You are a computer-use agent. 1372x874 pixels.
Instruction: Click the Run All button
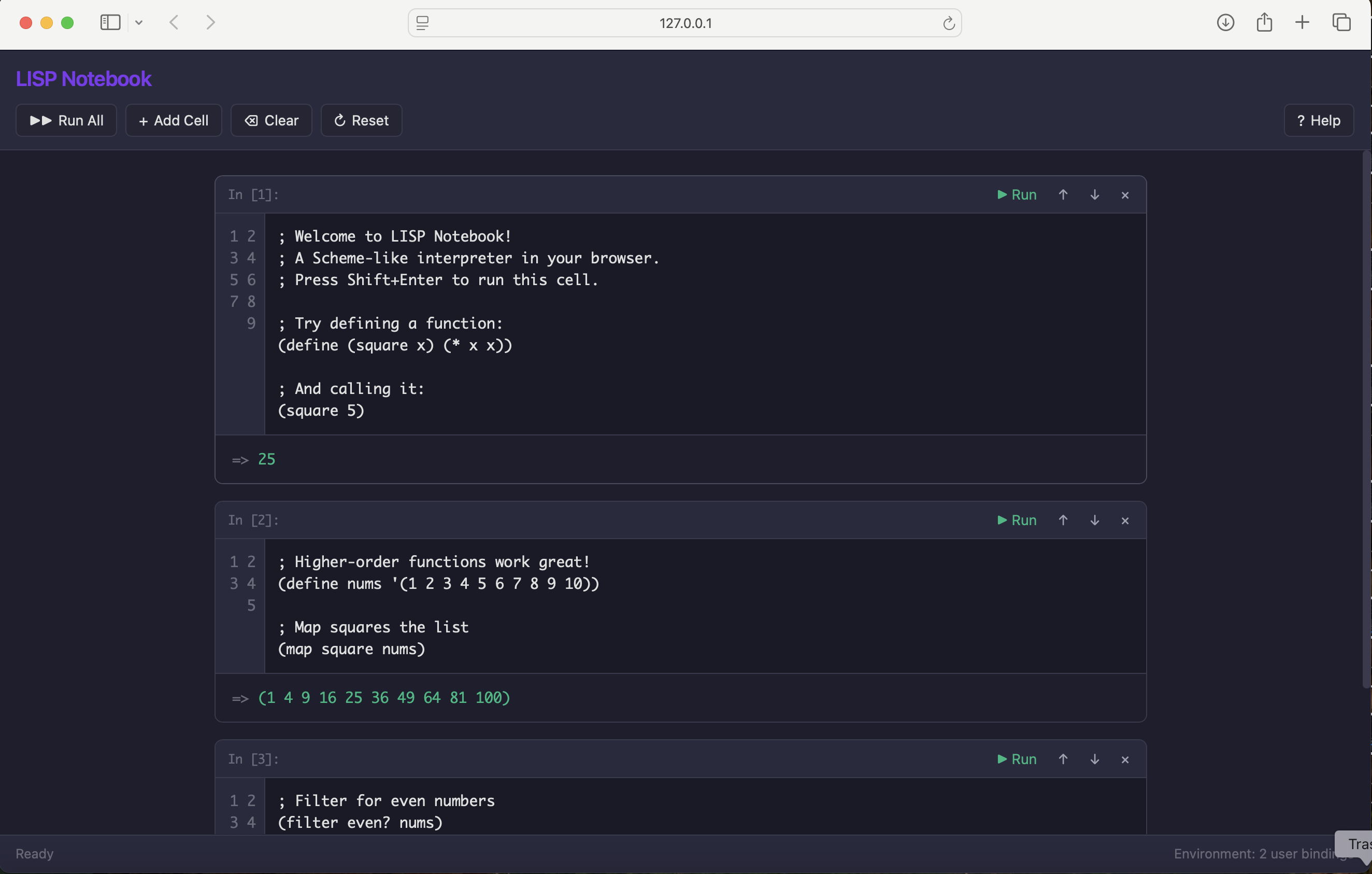pos(66,120)
